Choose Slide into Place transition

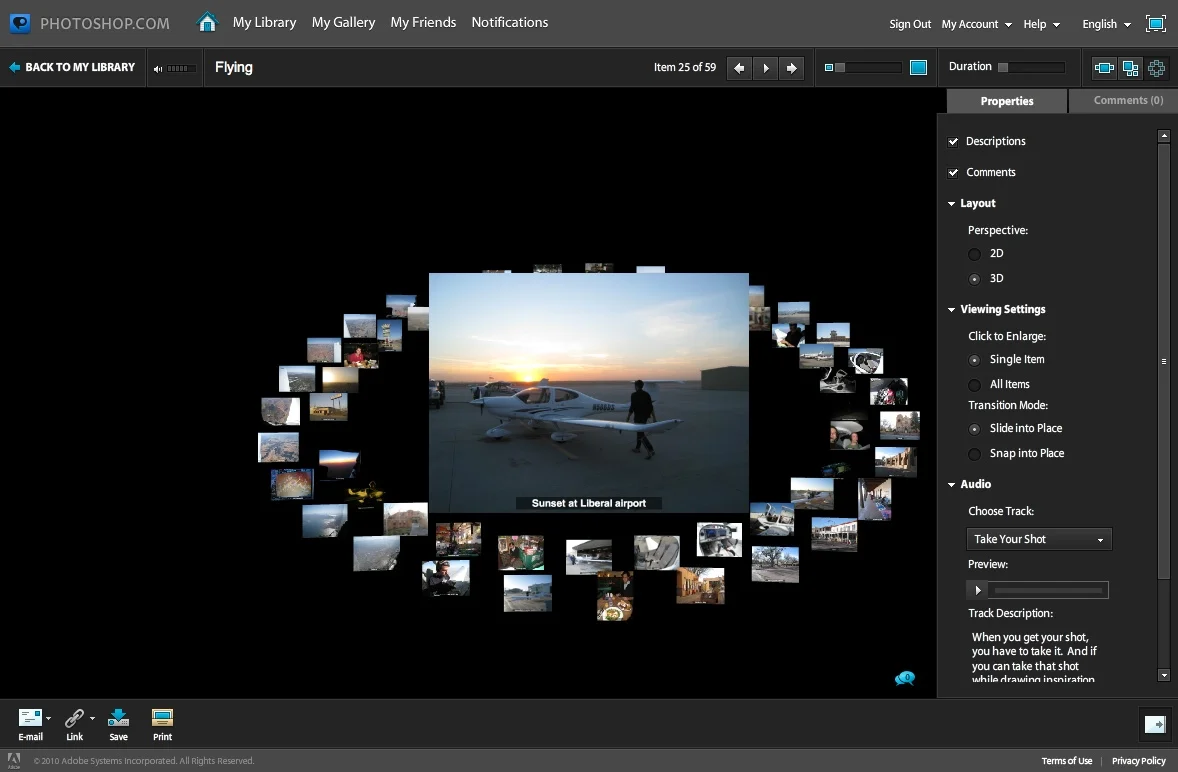[x=974, y=429]
